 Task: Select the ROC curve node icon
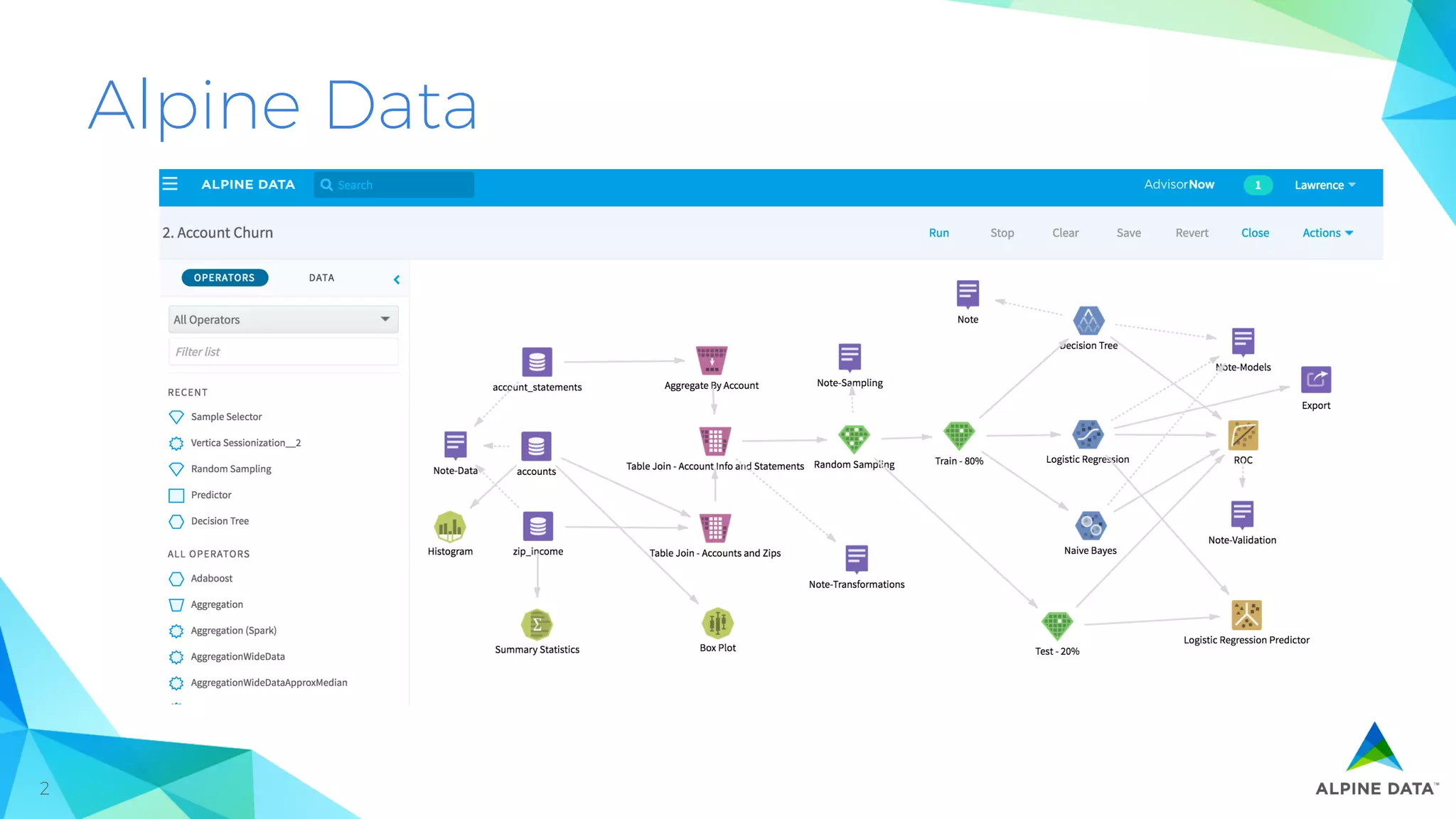[x=1243, y=435]
